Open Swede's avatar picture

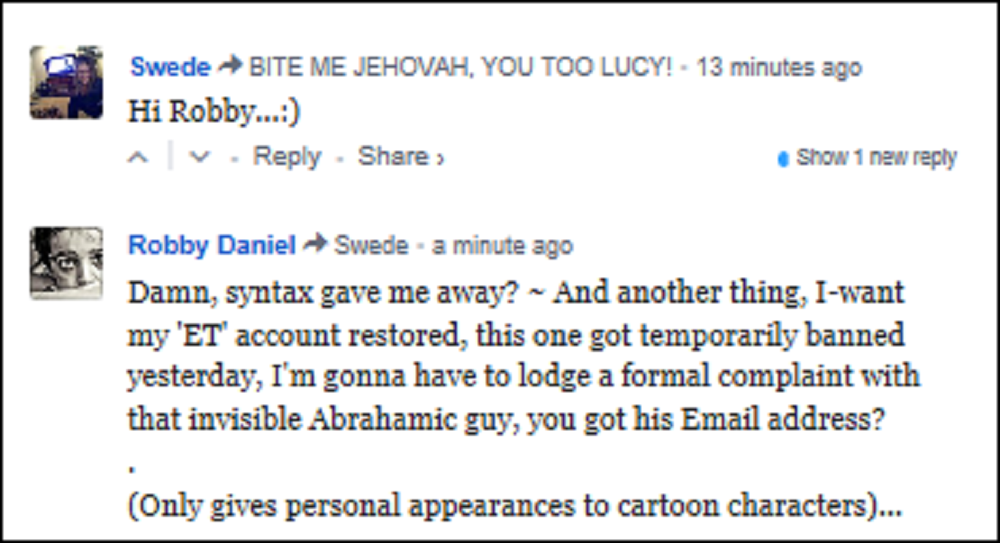(66, 83)
